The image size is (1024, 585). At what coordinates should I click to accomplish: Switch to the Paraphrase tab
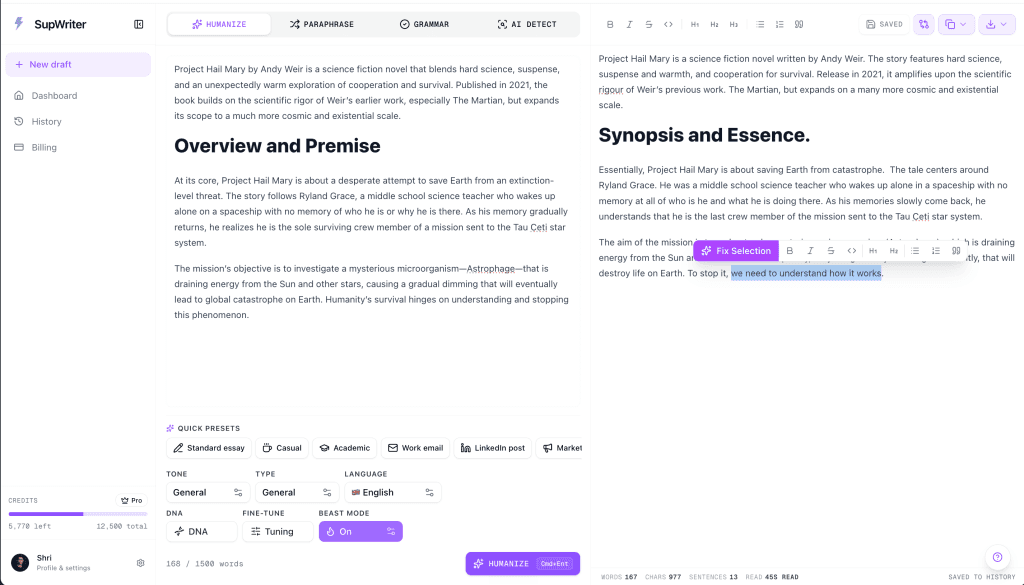pyautogui.click(x=321, y=24)
